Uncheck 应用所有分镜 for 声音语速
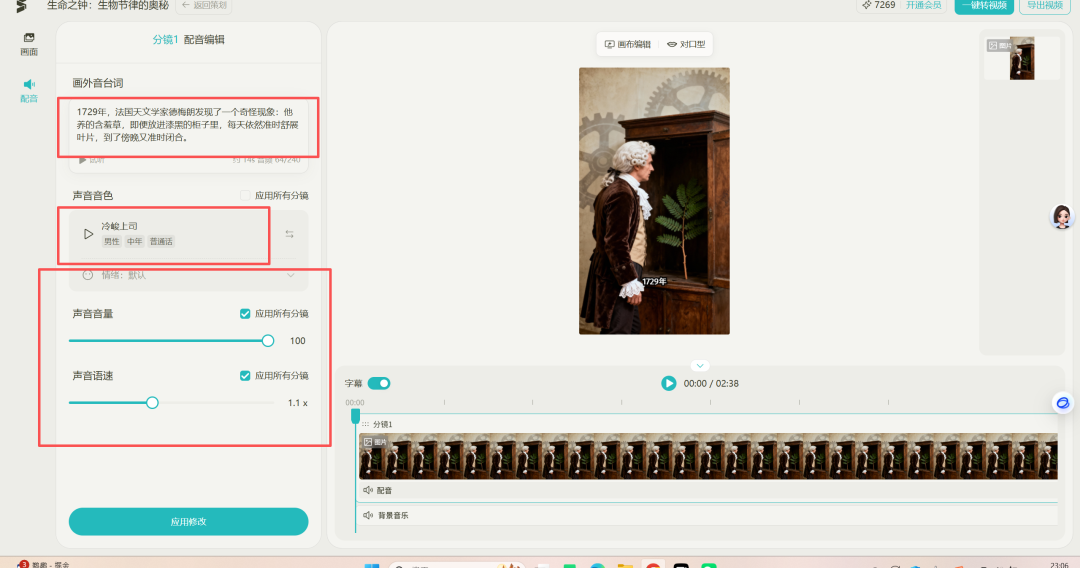The height and width of the screenshot is (568, 1080). tap(246, 376)
